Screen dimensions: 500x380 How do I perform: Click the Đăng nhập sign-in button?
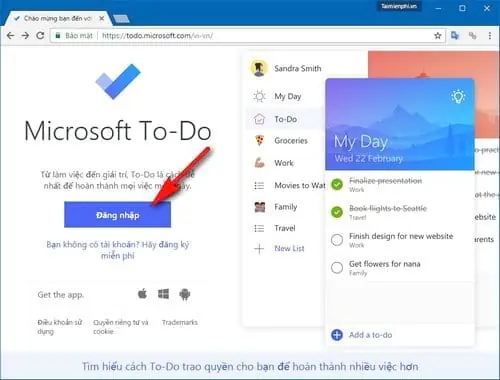coord(118,215)
